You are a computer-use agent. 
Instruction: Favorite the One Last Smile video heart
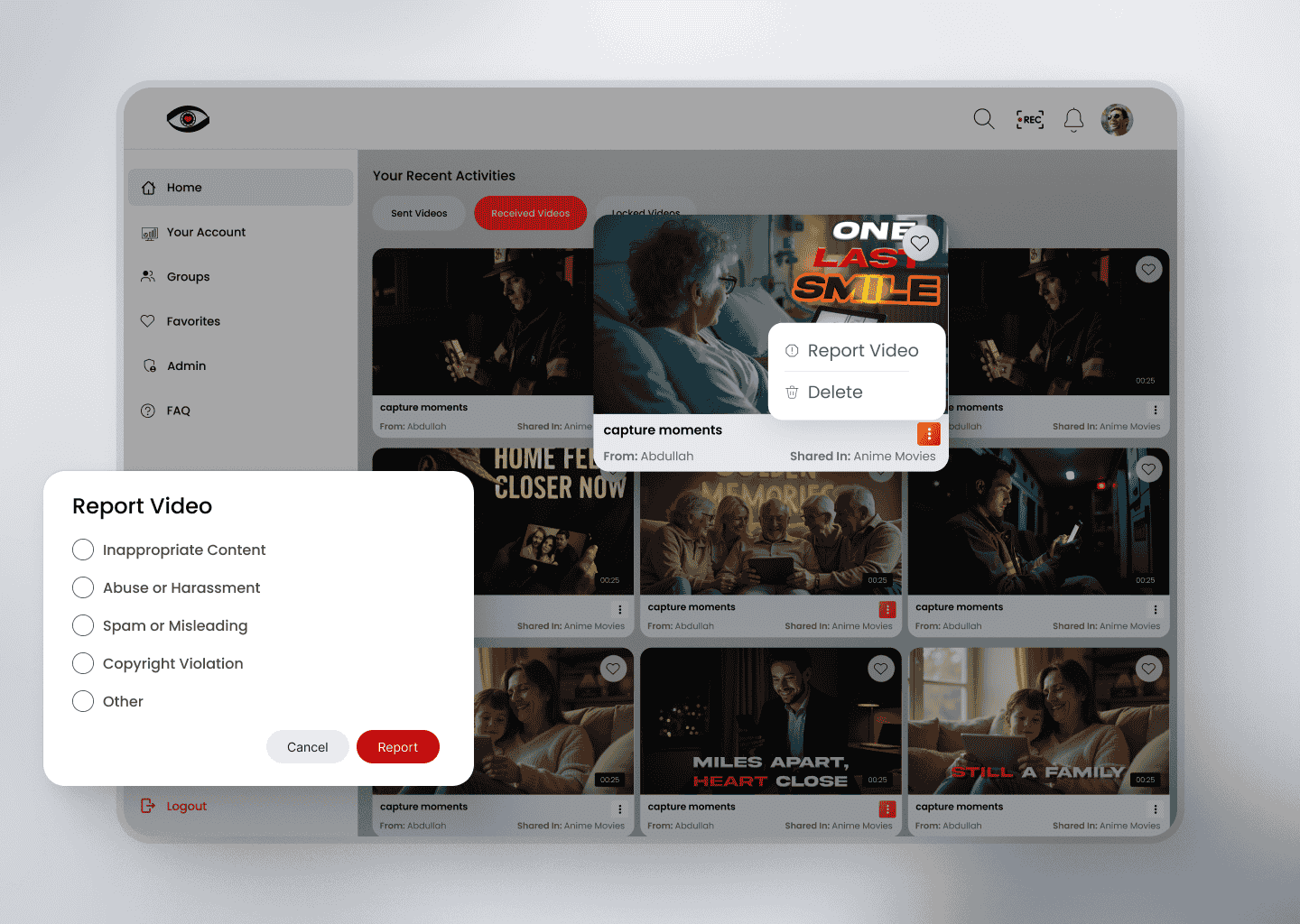(920, 243)
